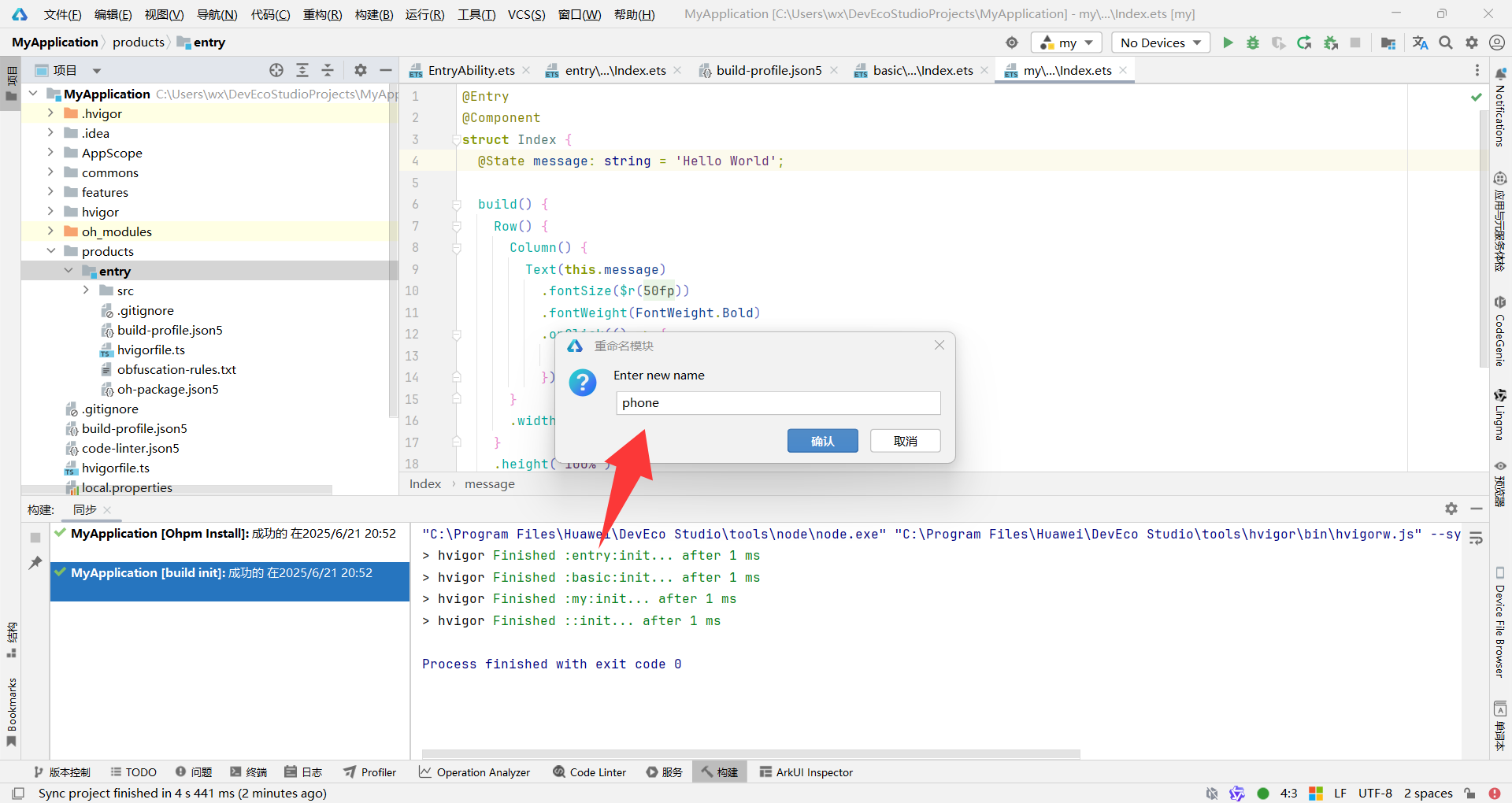Open the Operation Analyzer tool window
The image size is (1512, 803).
475,772
